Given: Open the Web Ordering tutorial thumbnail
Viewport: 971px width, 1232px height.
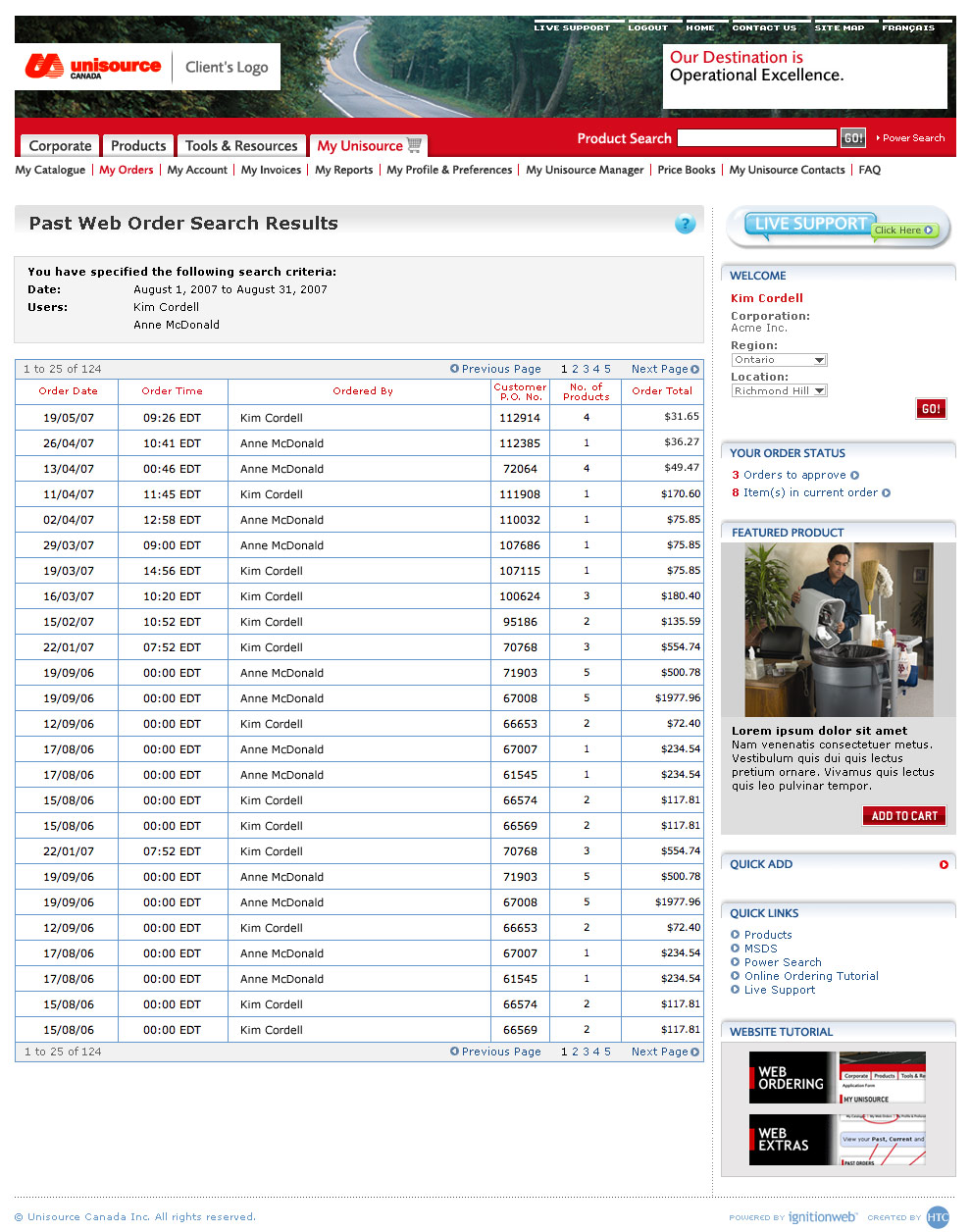Looking at the screenshot, I should click(837, 1078).
